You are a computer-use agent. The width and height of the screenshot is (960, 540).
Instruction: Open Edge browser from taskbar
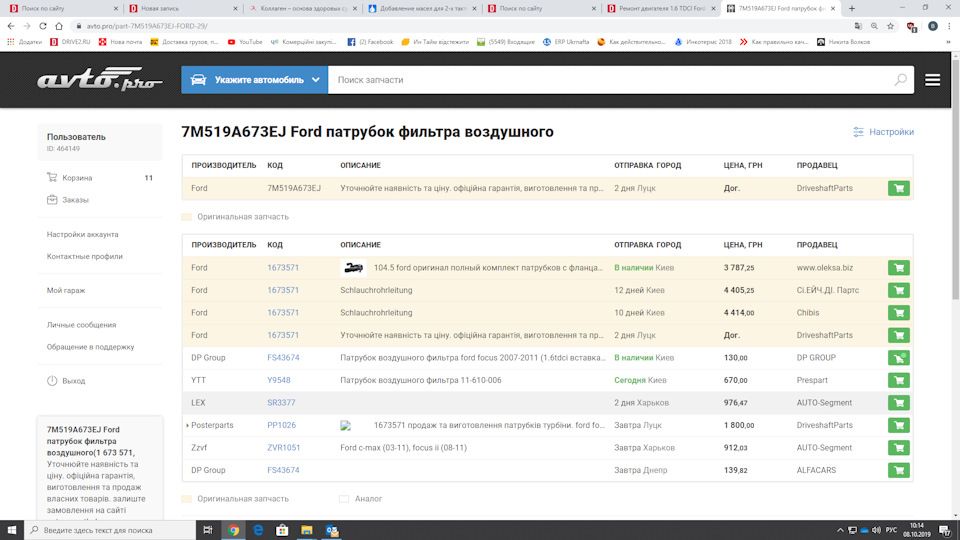pos(258,530)
